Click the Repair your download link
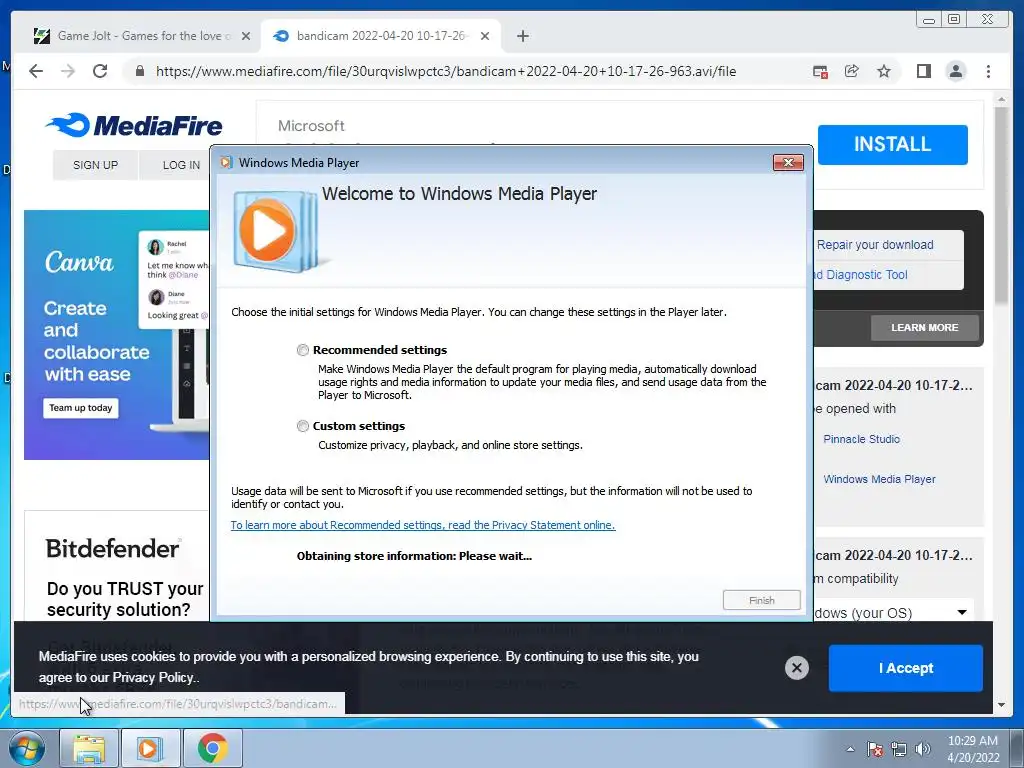1024x768 pixels. tap(874, 245)
